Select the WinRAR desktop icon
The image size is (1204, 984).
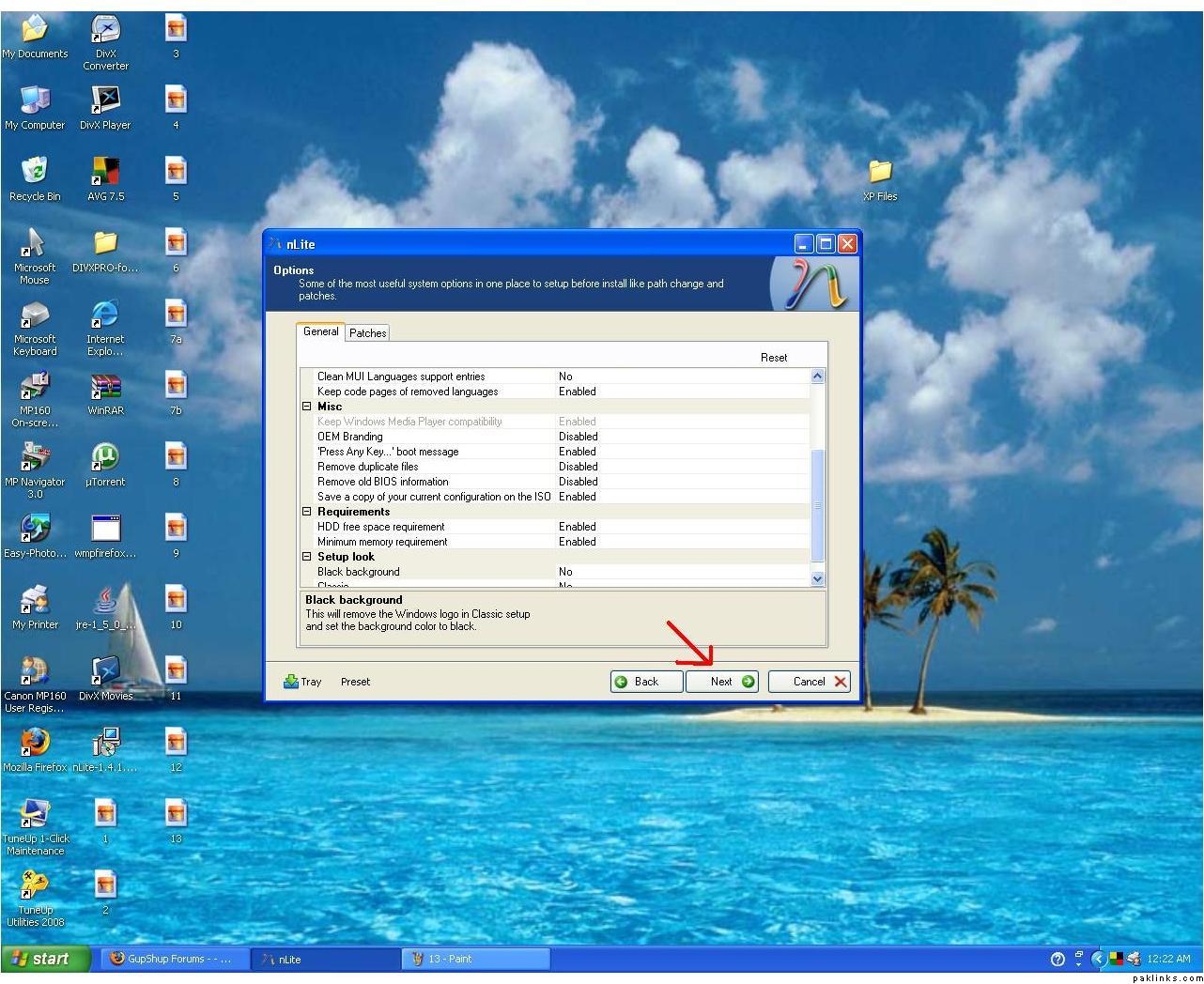tap(105, 387)
